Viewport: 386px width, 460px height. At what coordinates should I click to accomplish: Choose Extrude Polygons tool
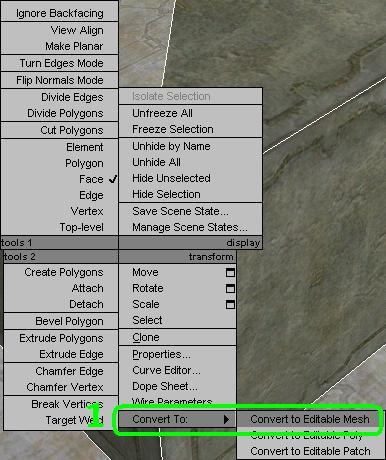point(61,338)
